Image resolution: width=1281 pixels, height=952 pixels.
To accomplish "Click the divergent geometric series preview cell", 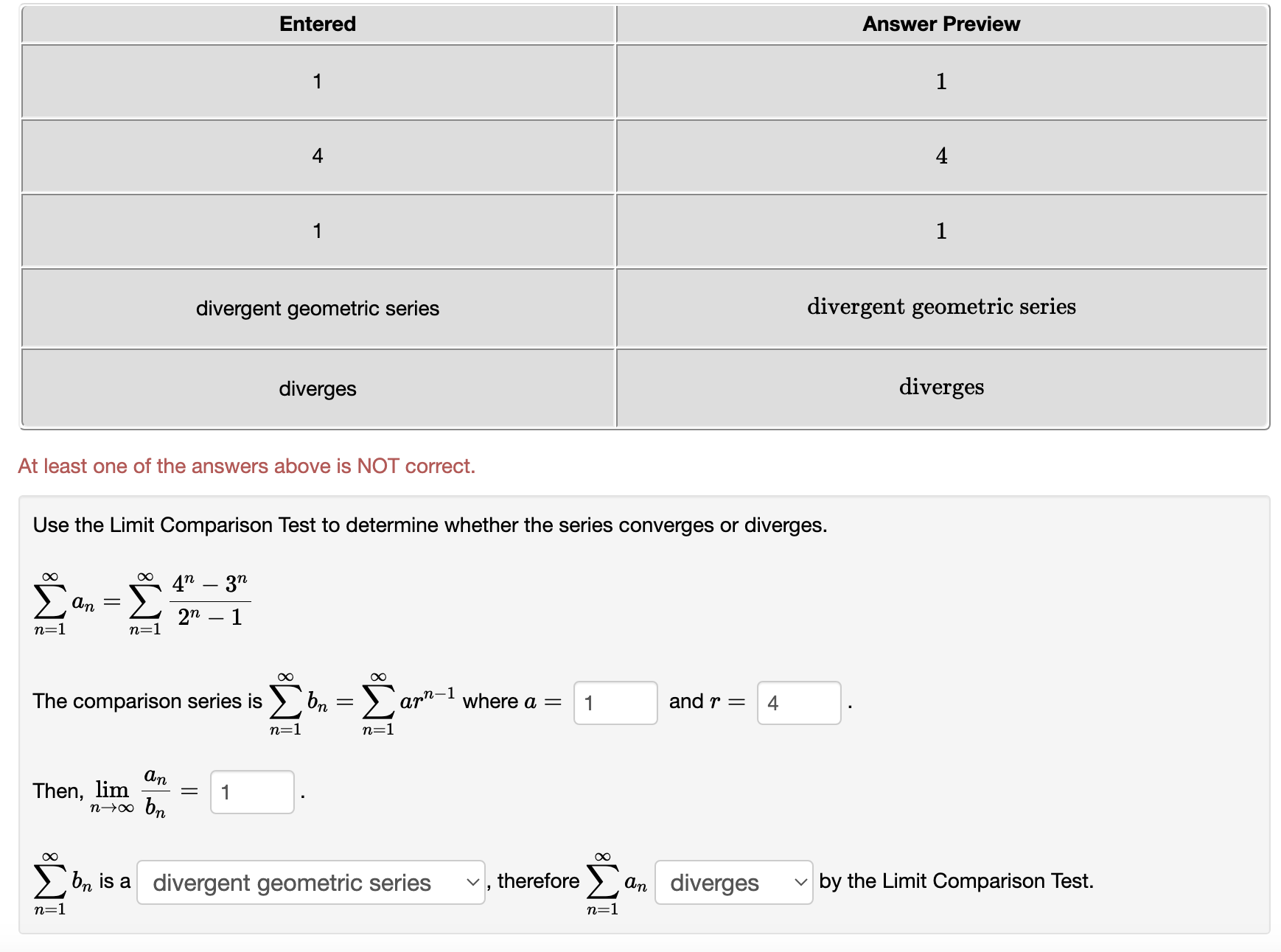I will coord(941,307).
